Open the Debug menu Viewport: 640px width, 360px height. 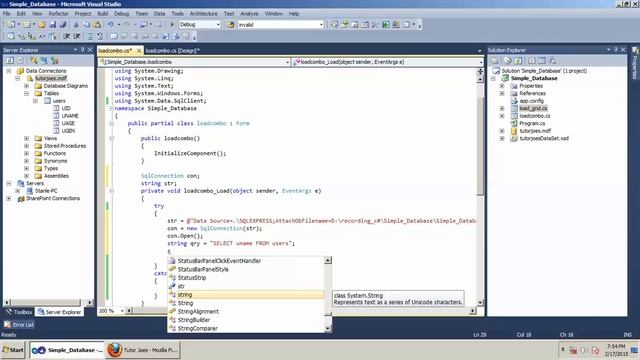[121, 13]
